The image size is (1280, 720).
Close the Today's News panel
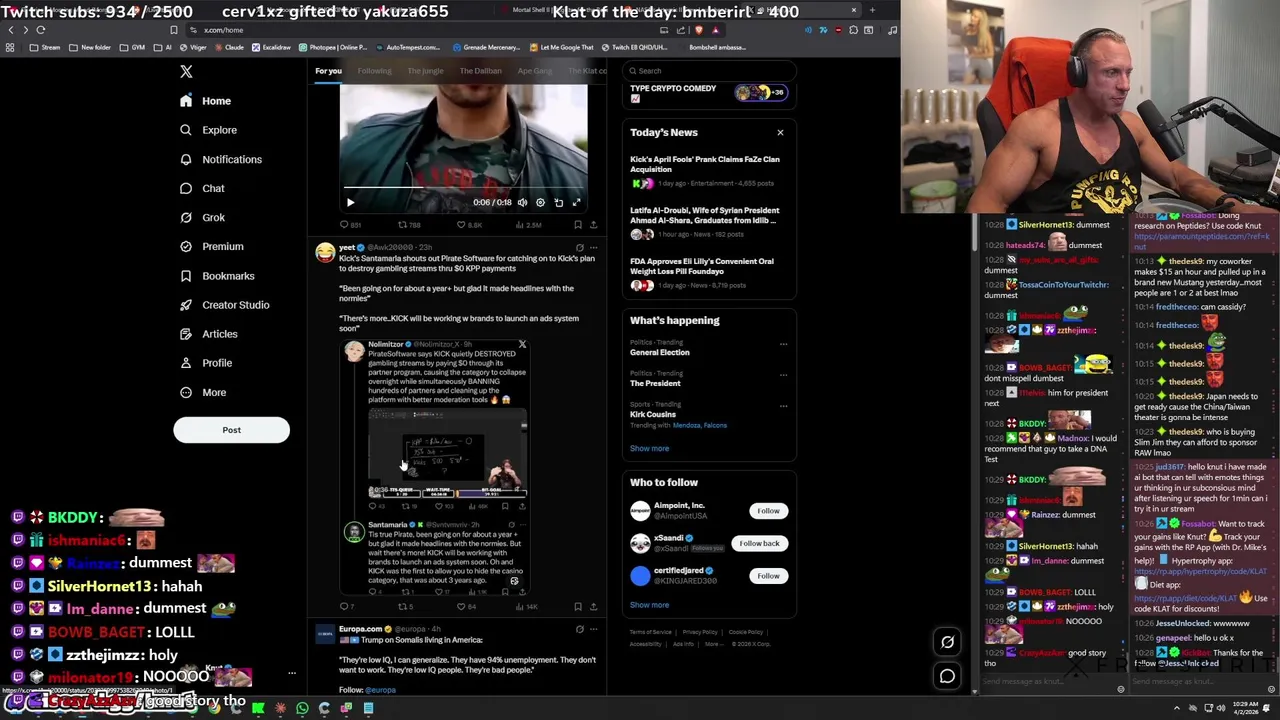click(x=780, y=132)
